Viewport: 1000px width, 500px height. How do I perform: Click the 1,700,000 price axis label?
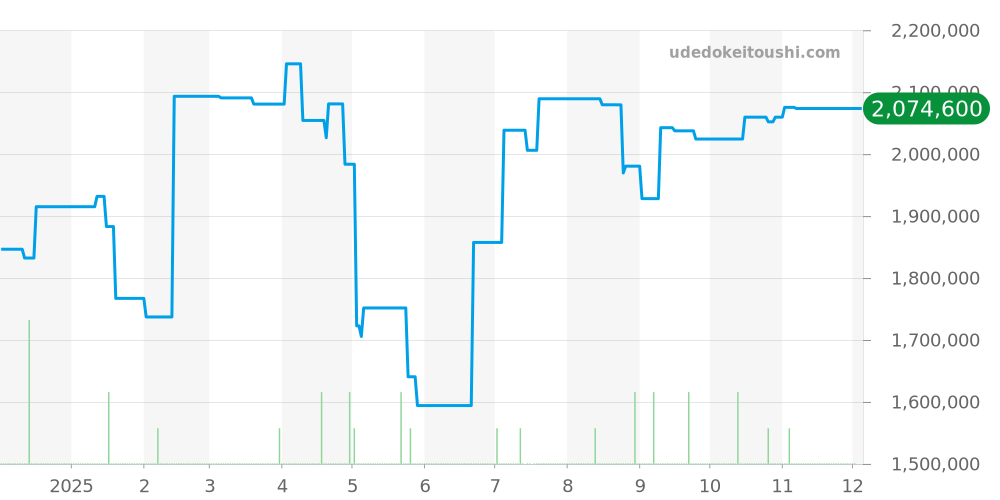coord(934,341)
